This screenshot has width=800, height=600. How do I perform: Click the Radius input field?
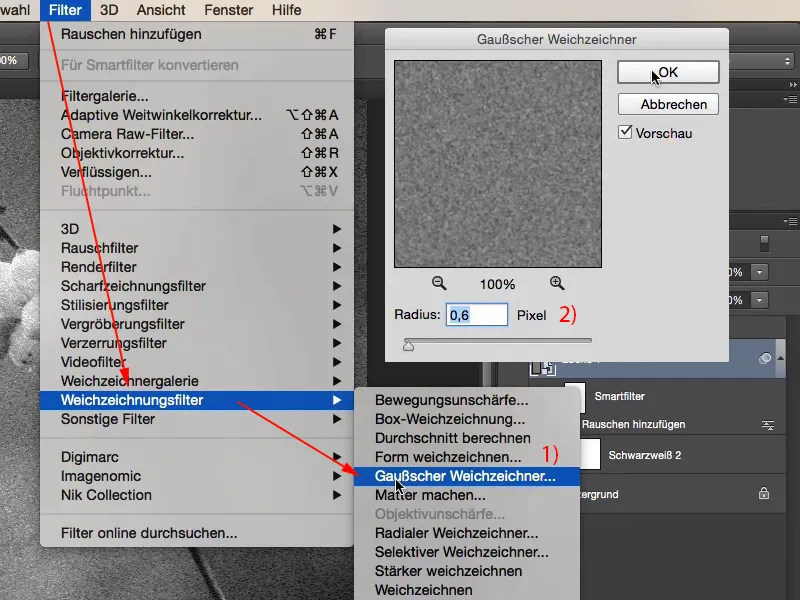pyautogui.click(x=477, y=315)
